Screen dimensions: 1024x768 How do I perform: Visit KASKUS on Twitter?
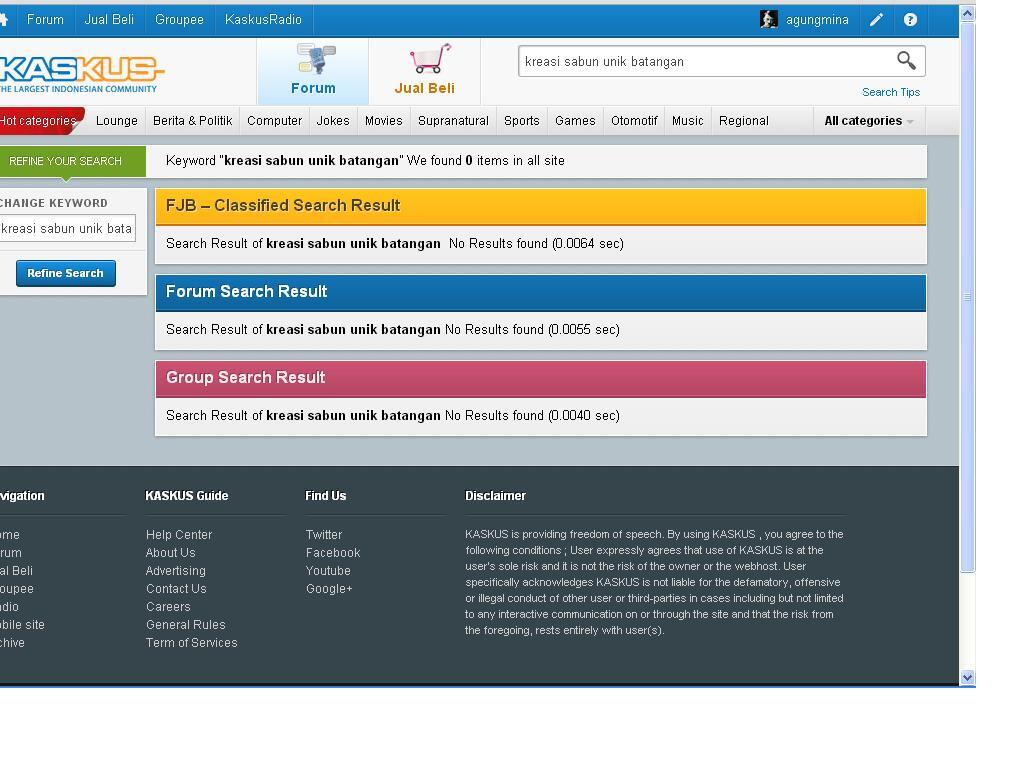pos(324,534)
